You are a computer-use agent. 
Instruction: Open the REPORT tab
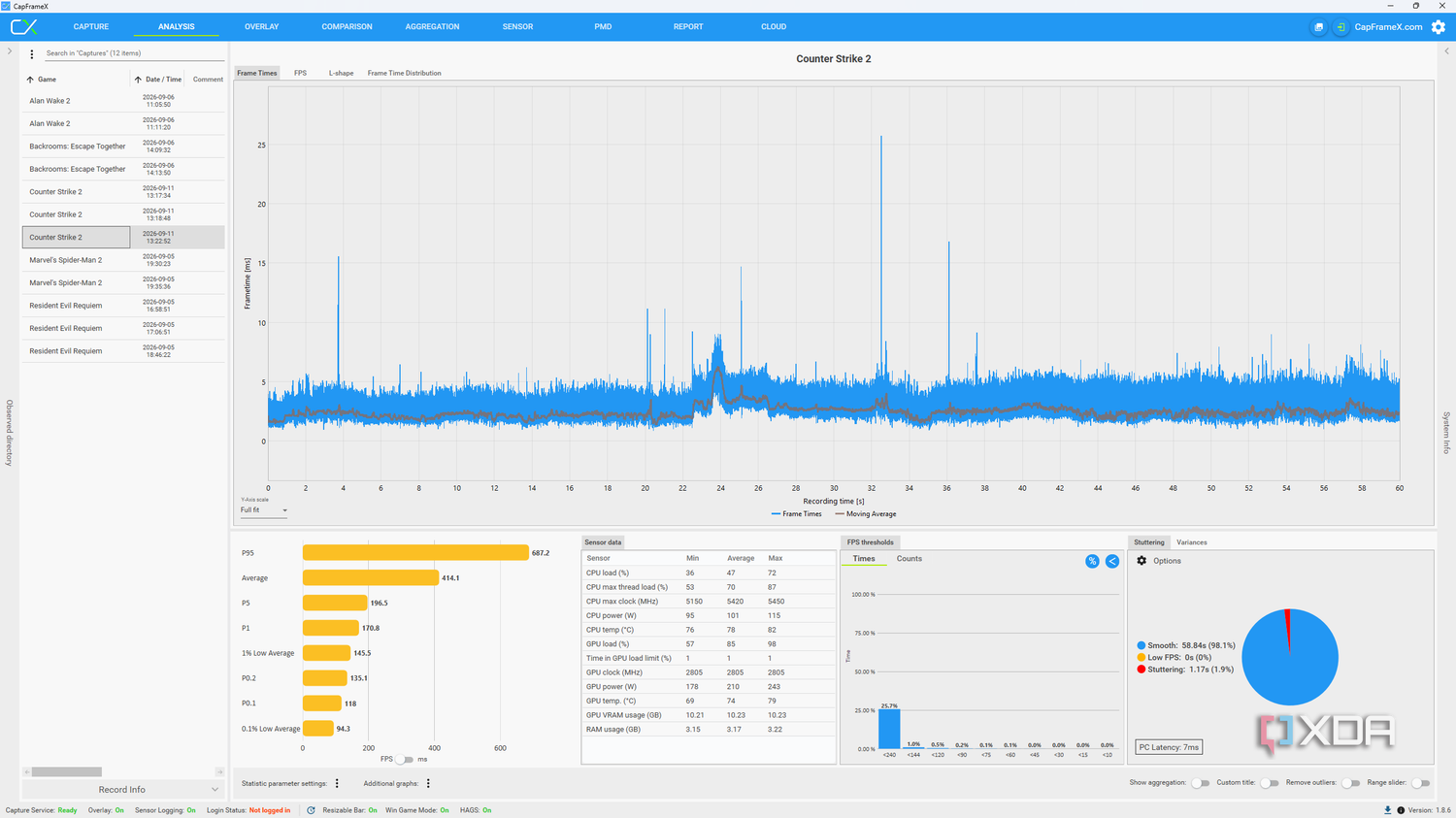tap(688, 27)
